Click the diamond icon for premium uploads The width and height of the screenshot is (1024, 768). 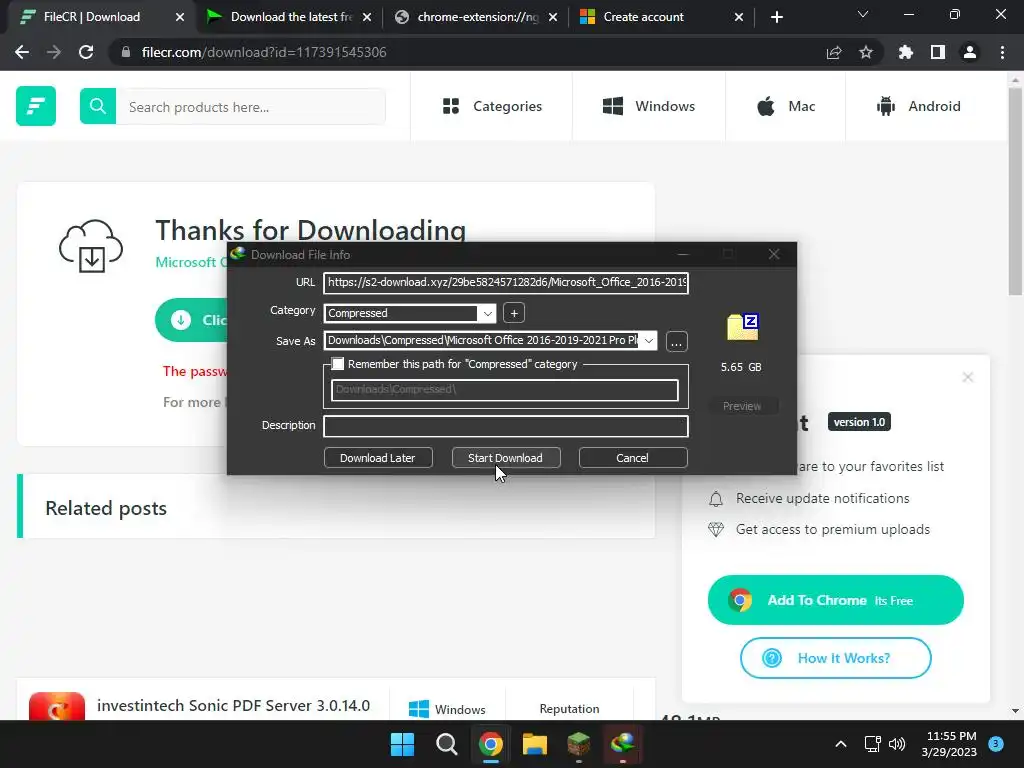716,530
